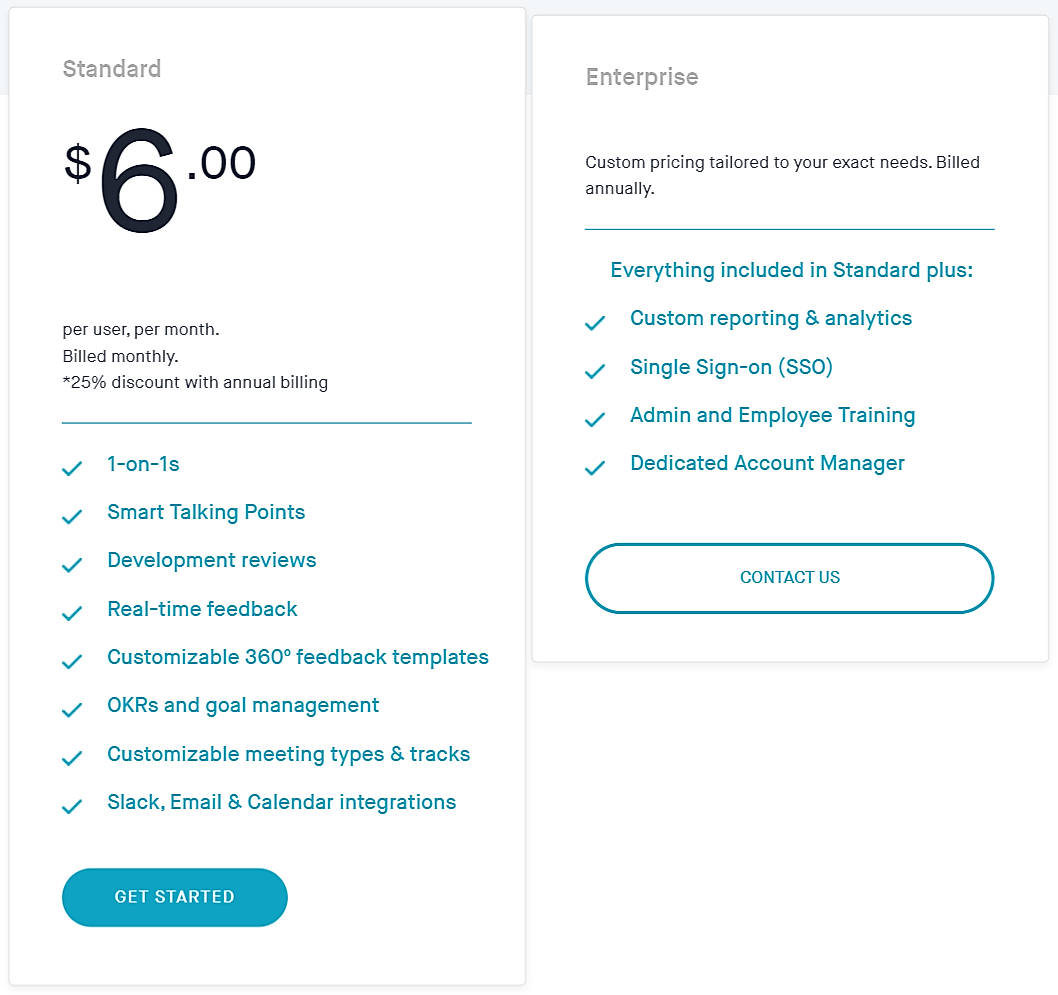Click the Custom pricing description text
The width and height of the screenshot is (1058, 995).
(781, 174)
